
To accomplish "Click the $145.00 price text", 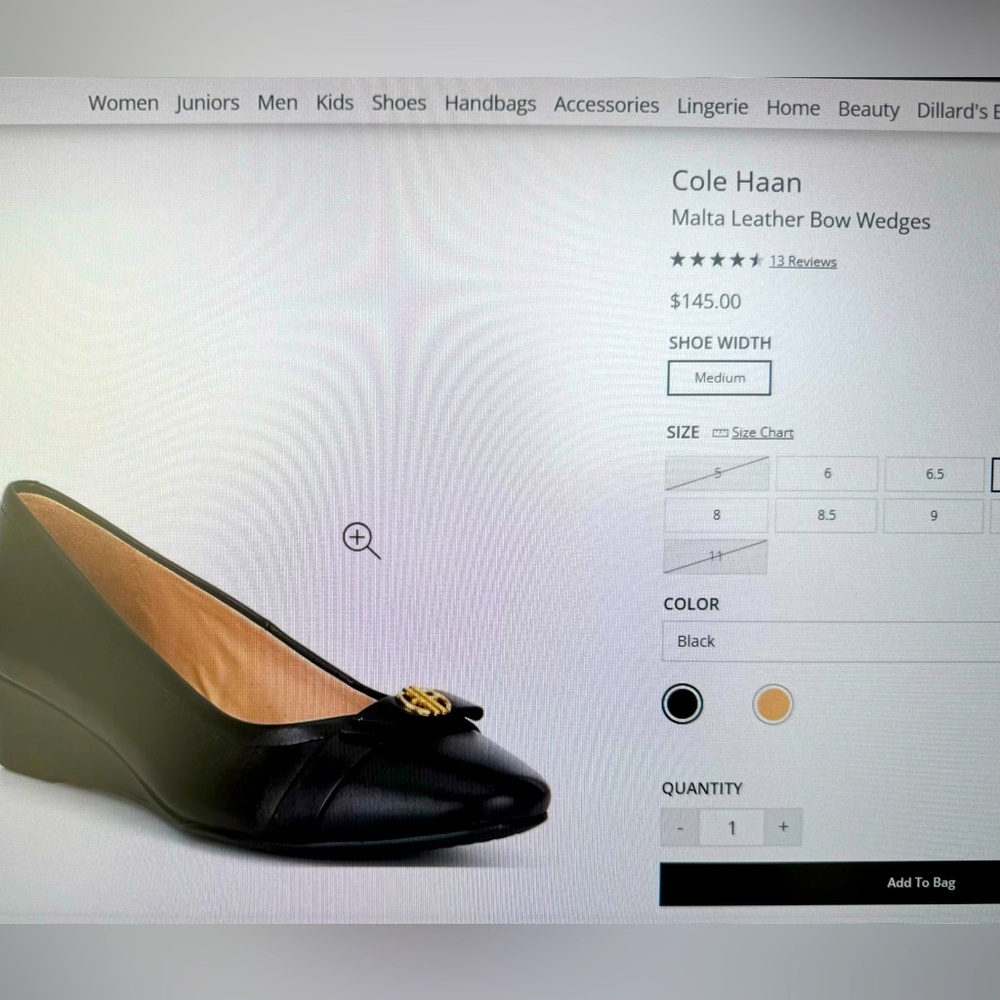I will tap(705, 301).
